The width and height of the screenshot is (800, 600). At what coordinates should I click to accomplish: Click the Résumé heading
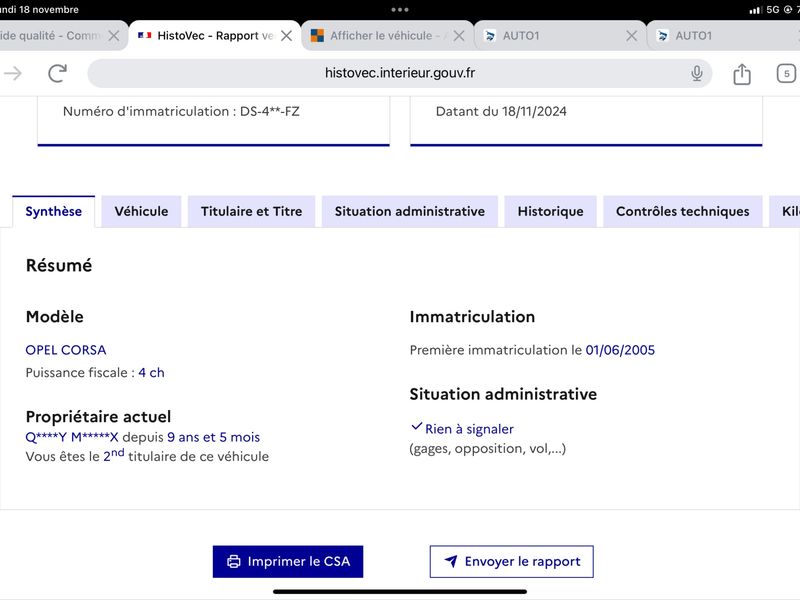(x=59, y=265)
